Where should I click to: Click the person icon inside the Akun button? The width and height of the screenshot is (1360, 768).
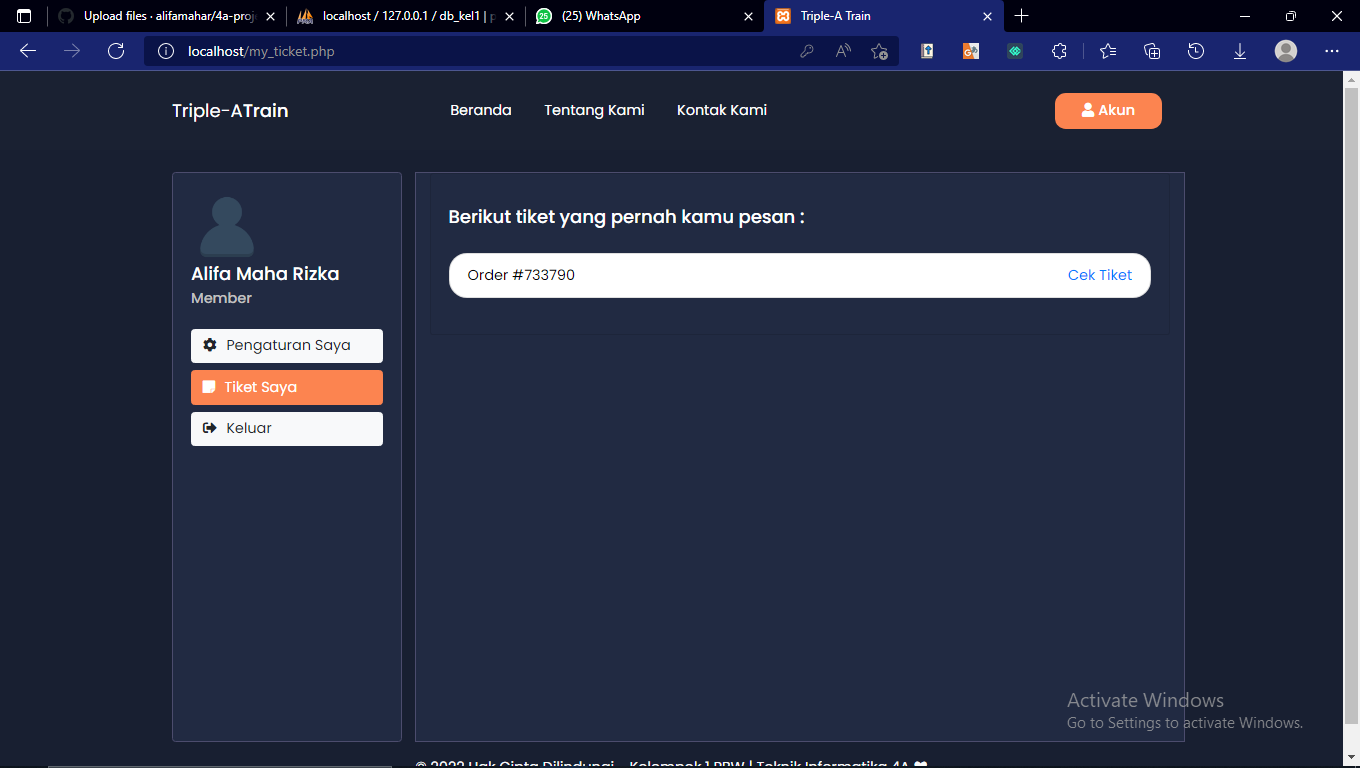pos(1089,110)
